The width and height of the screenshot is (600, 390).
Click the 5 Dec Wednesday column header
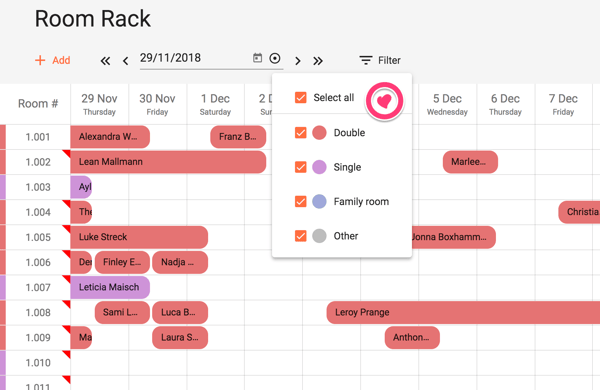pyautogui.click(x=447, y=104)
